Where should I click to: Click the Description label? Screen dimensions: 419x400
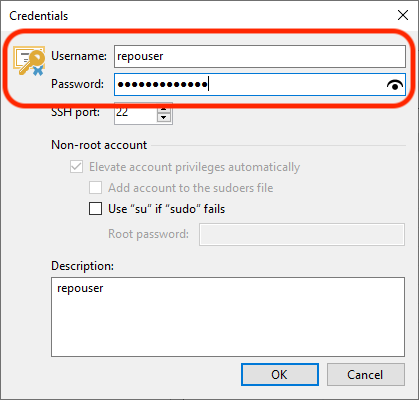click(82, 266)
